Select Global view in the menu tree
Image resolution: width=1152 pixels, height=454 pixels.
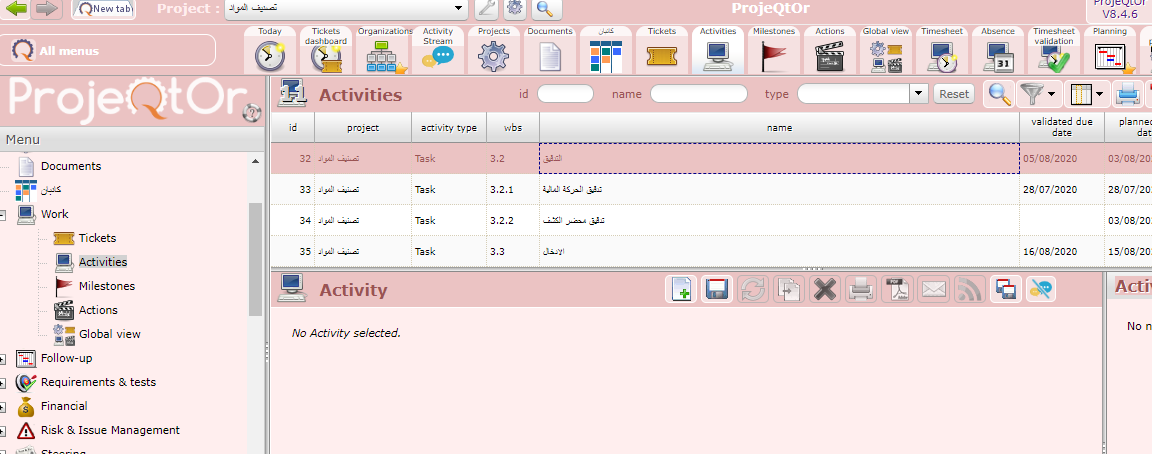[x=109, y=334]
